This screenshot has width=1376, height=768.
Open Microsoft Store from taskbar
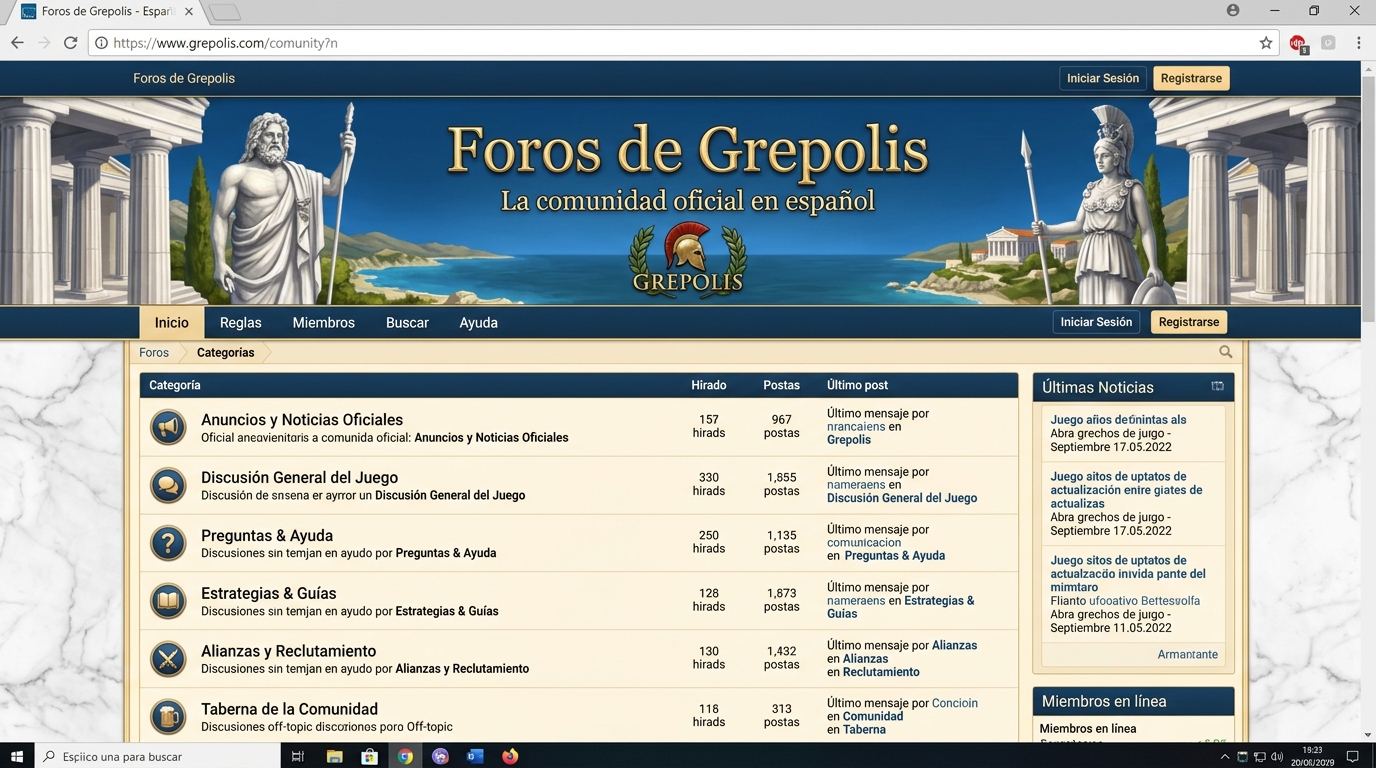coord(370,757)
